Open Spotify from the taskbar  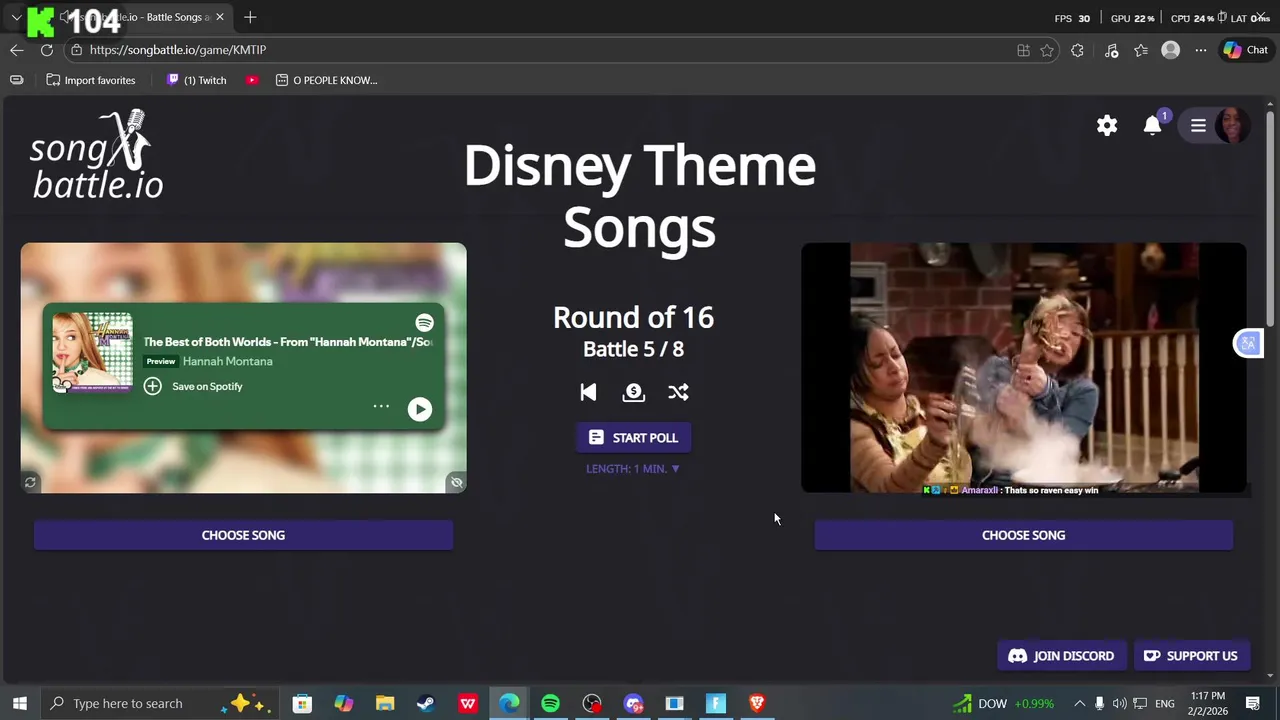pos(550,703)
